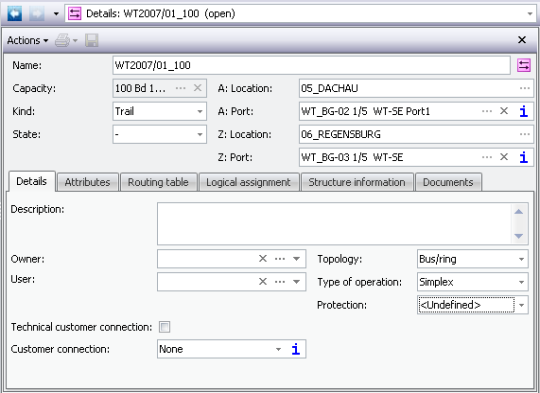540x393 pixels.
Task: Select the Details tab
Action: pos(31,181)
